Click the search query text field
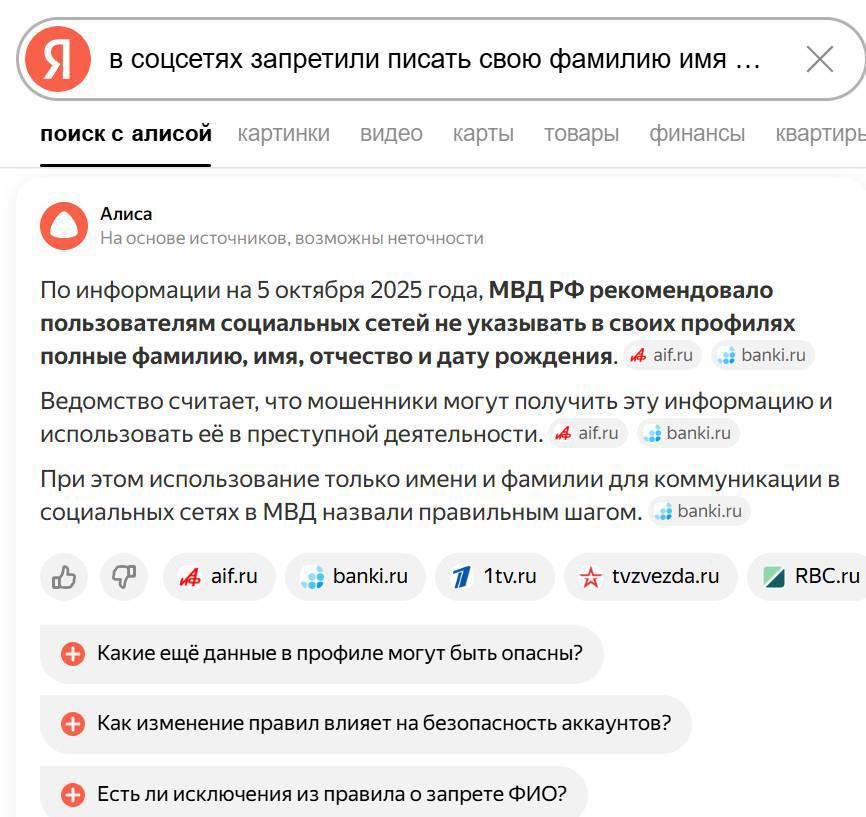 435,60
